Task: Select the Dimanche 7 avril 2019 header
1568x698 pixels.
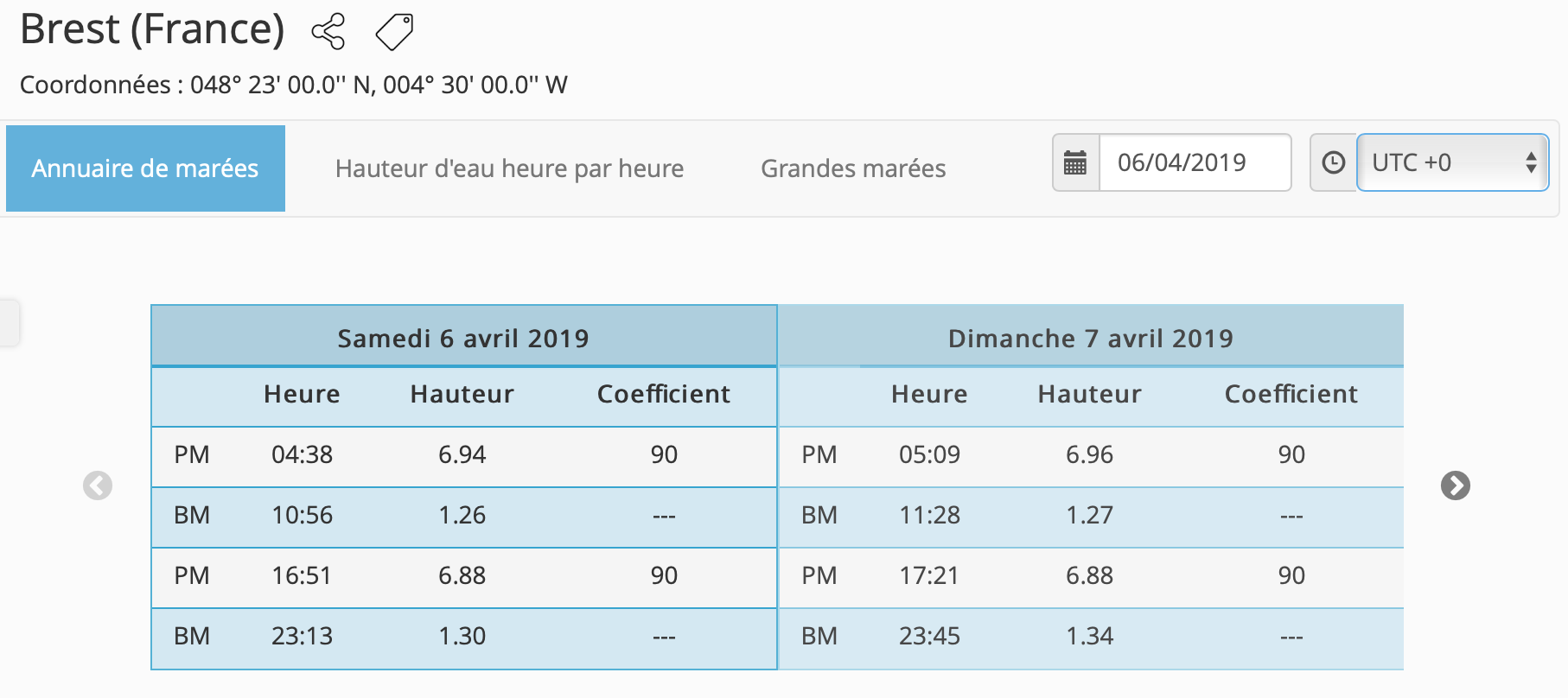Action: [x=1090, y=338]
